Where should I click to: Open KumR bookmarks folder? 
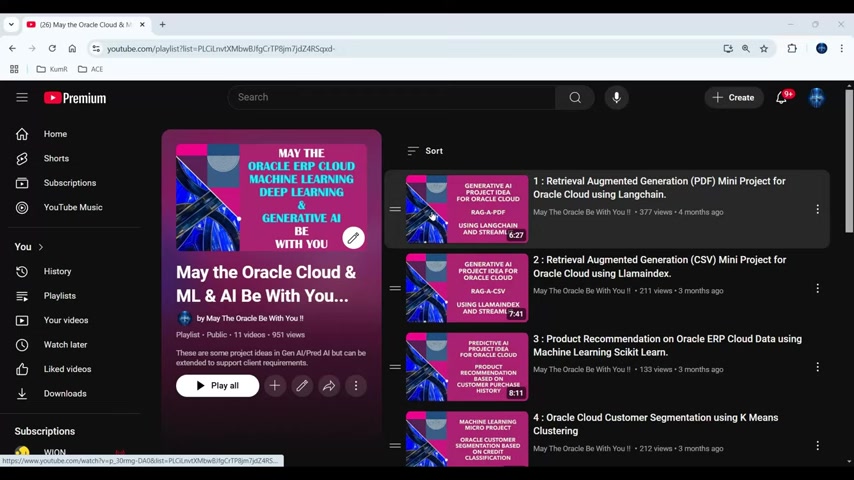click(52, 69)
